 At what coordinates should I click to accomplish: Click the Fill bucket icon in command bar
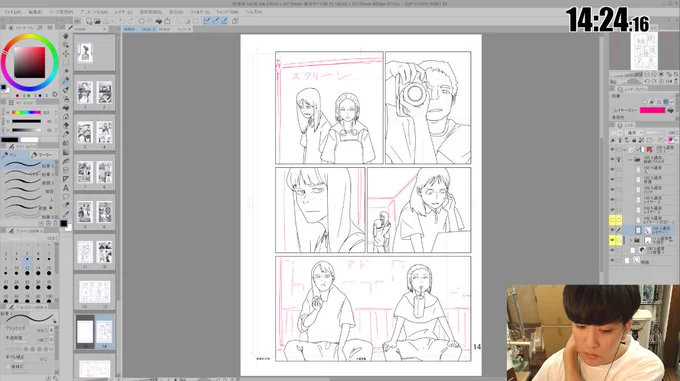(159, 21)
